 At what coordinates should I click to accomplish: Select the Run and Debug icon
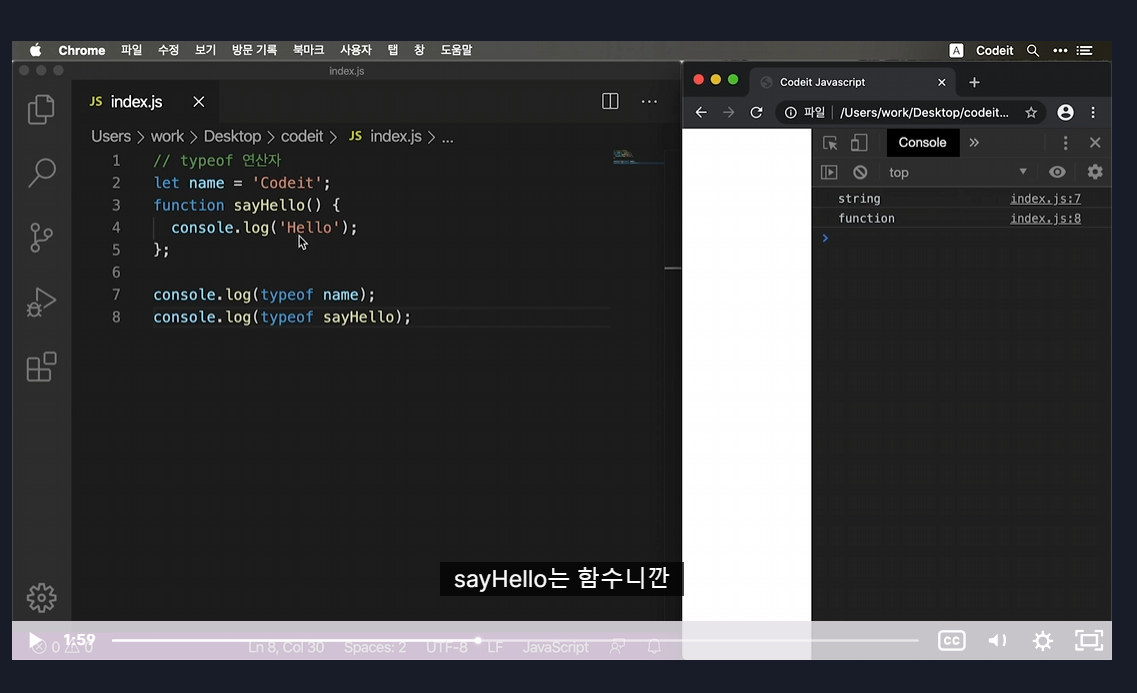[41, 300]
